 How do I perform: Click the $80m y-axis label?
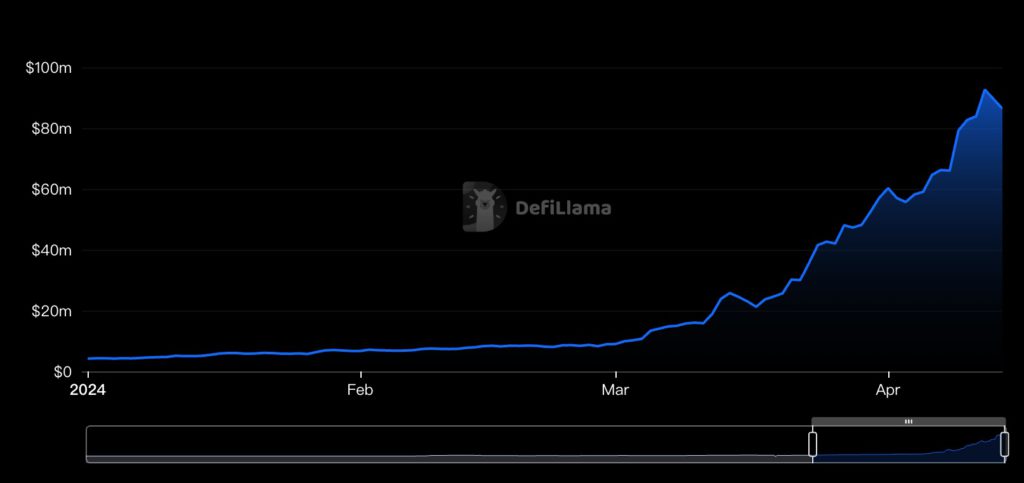(x=49, y=129)
